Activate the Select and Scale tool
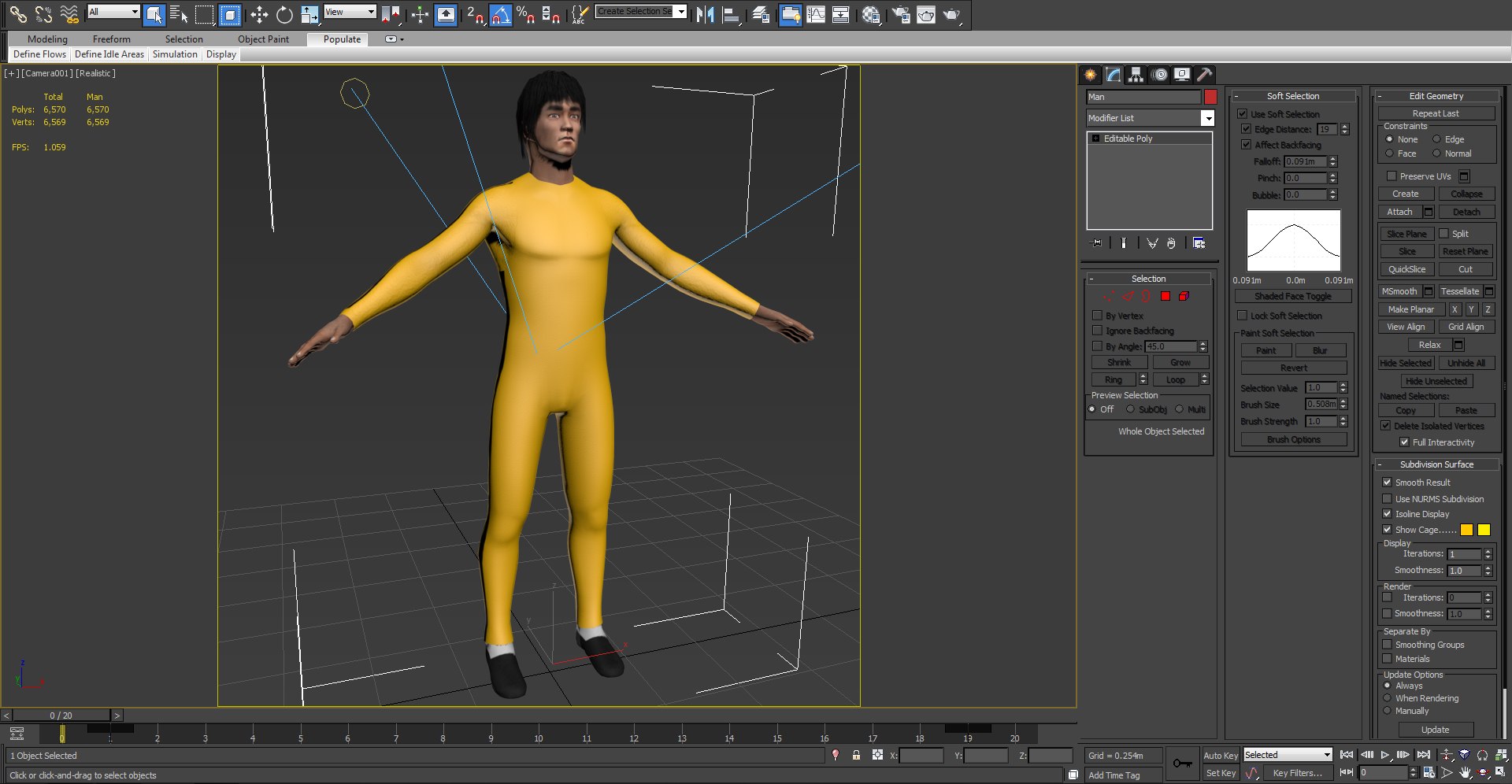This screenshot has width=1512, height=784. pyautogui.click(x=310, y=14)
